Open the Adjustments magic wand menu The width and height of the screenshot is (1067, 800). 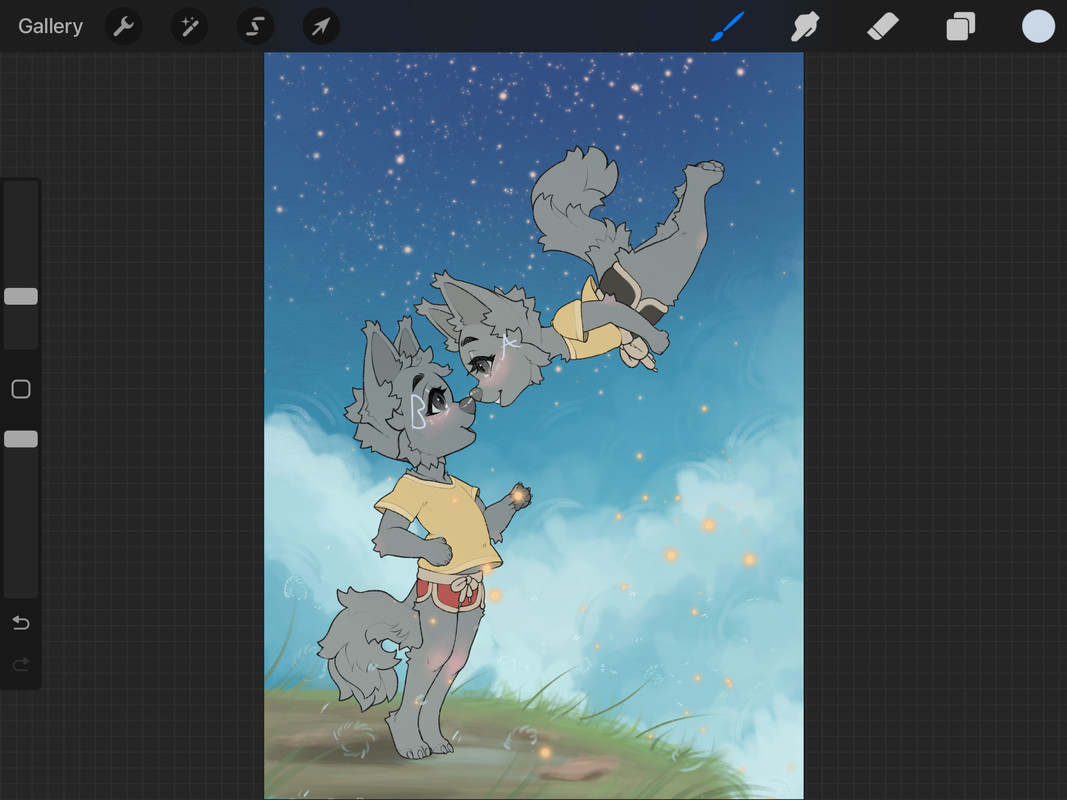189,27
